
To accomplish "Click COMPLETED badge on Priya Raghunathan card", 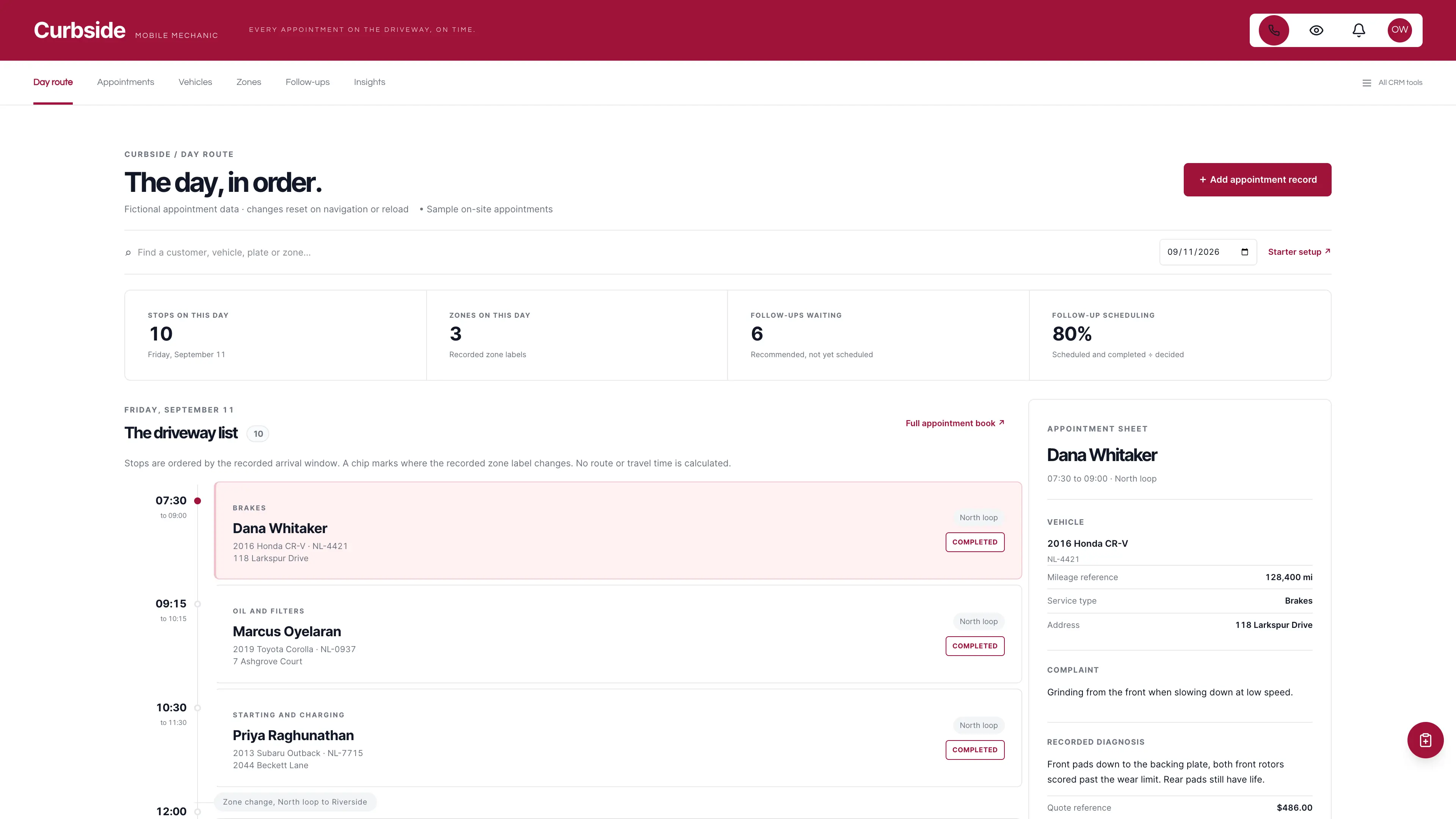I will (x=974, y=750).
